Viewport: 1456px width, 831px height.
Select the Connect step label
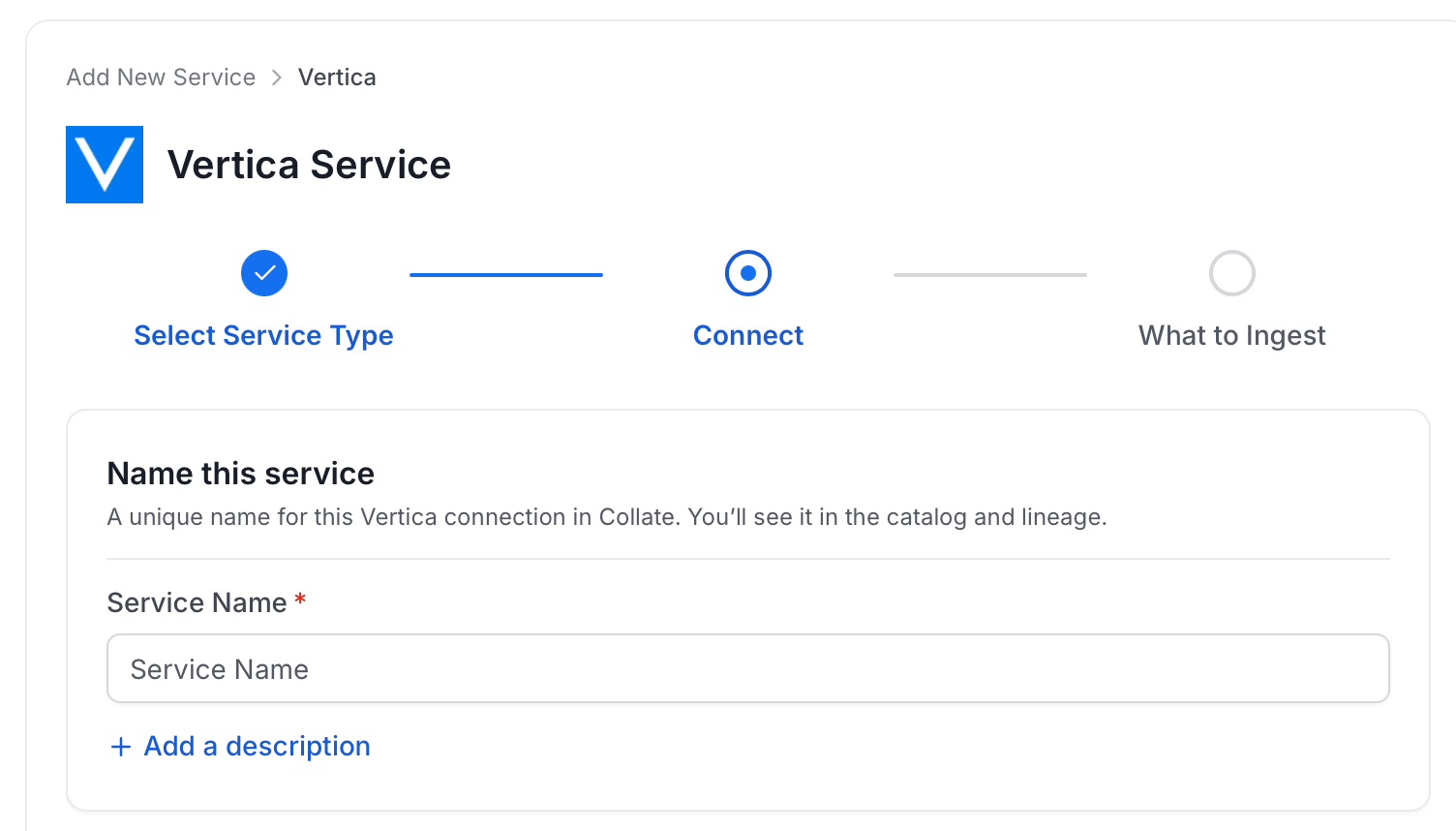click(x=748, y=335)
